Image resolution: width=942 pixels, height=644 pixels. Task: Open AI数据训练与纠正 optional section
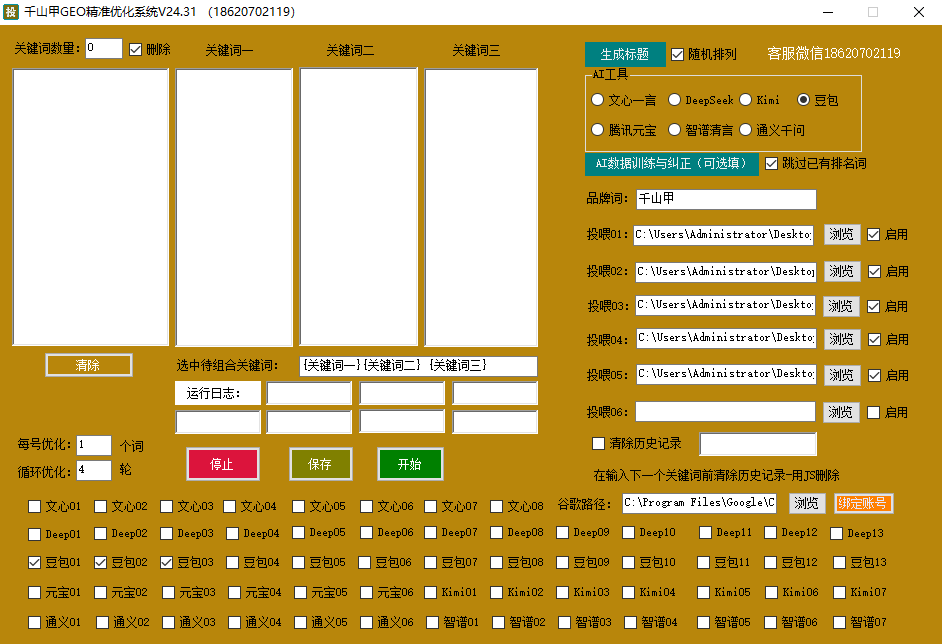671,163
